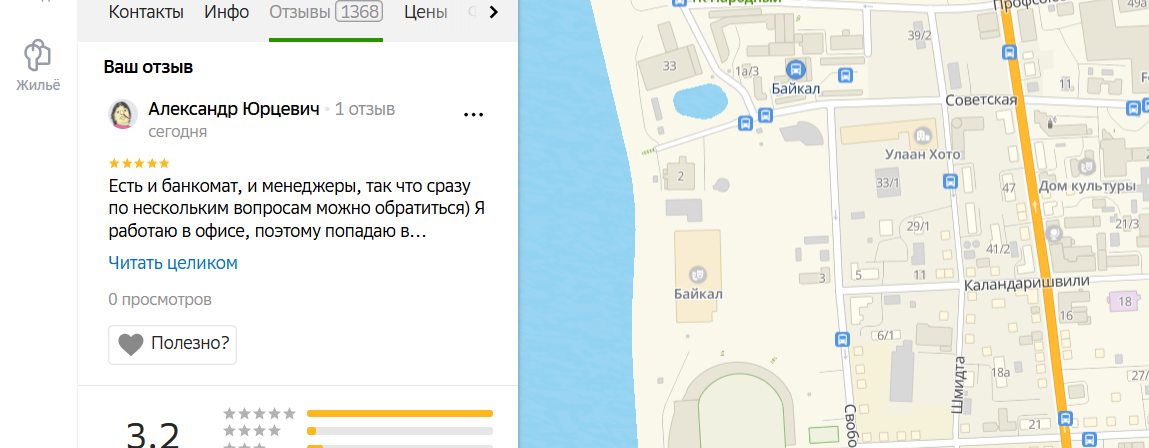Click building number 6/1
Image resolution: width=1149 pixels, height=448 pixels.
(x=885, y=335)
